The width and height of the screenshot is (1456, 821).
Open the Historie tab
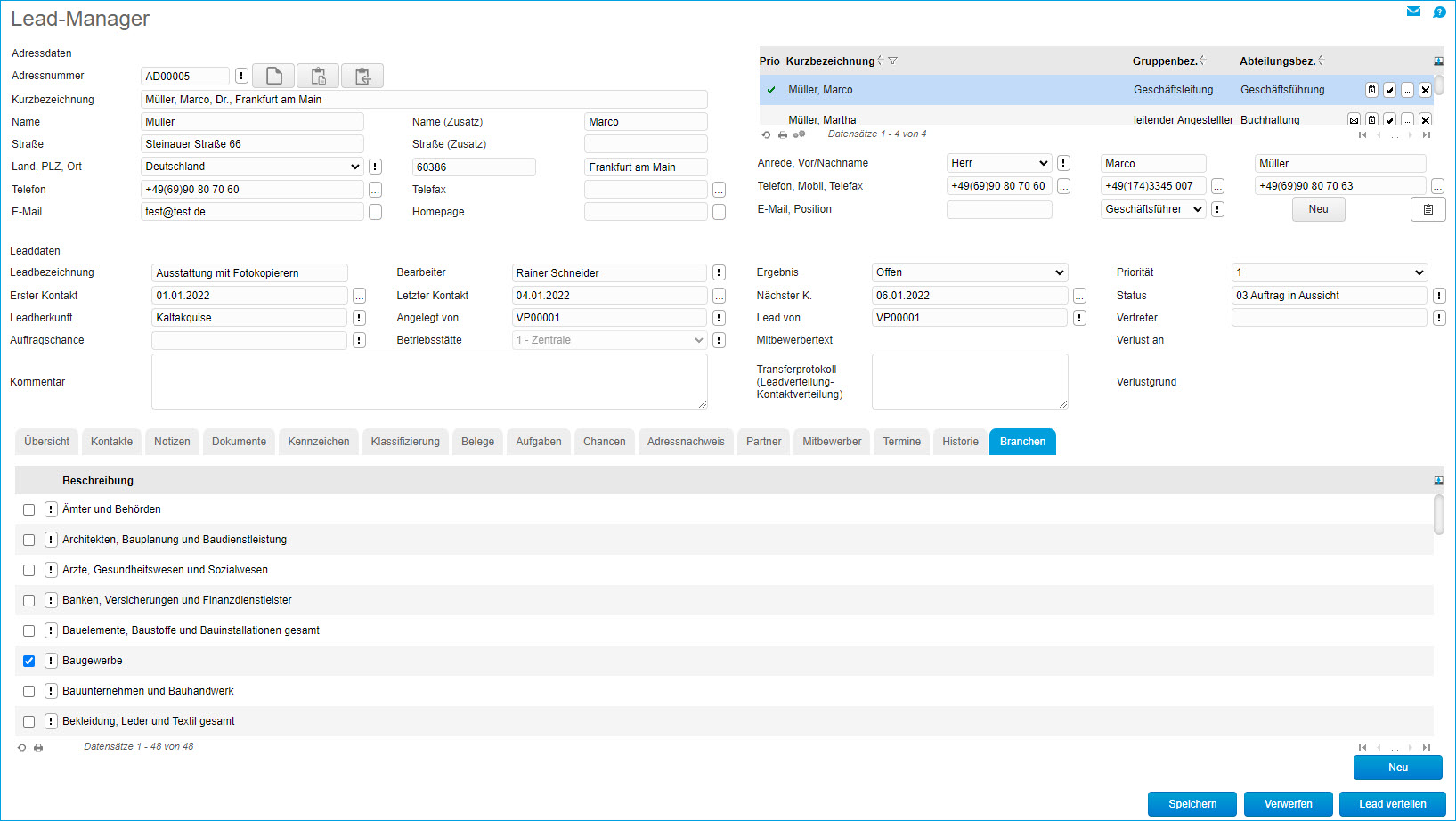click(x=960, y=442)
